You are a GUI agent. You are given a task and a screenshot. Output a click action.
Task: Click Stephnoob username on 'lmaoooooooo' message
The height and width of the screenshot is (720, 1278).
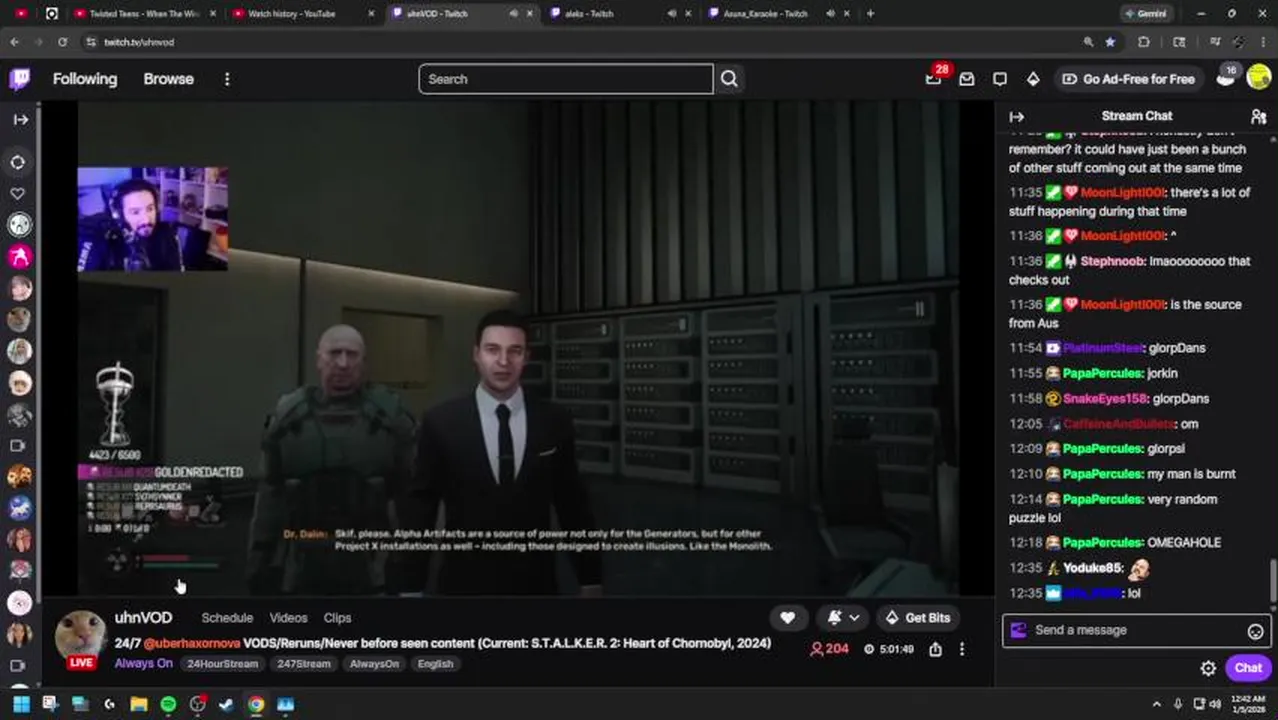pos(1112,261)
